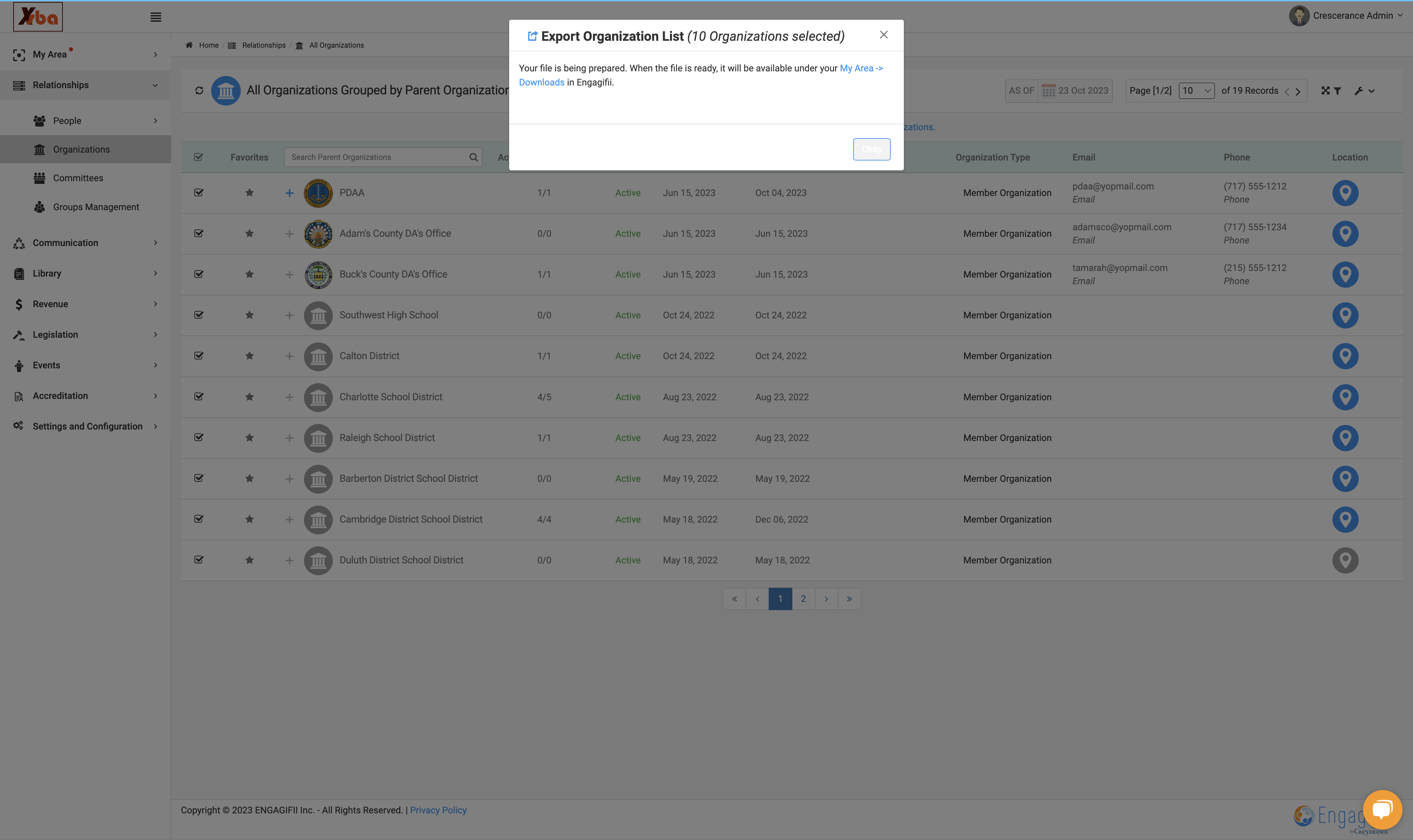Toggle the select-all checkbox in header
This screenshot has width=1413, height=840.
click(x=199, y=157)
